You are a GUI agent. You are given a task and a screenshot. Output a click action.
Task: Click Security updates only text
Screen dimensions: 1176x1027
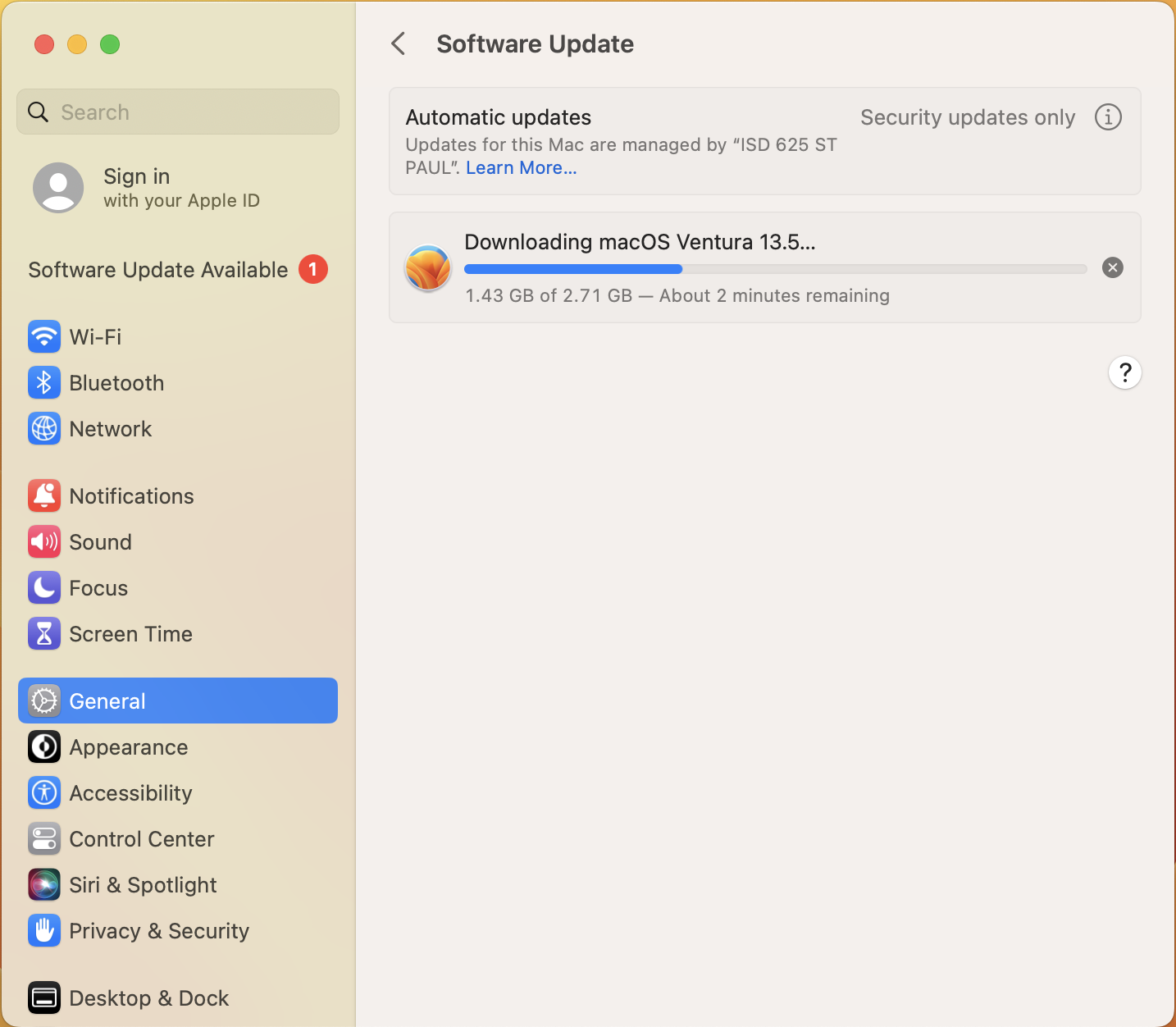coord(968,117)
